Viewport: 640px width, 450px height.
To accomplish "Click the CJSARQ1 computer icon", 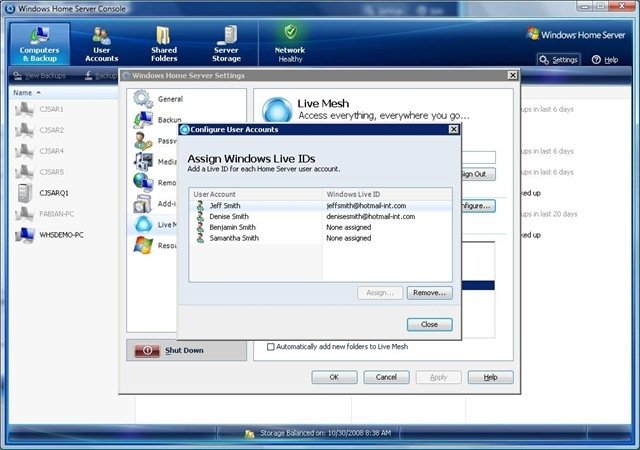I will pyautogui.click(x=24, y=193).
